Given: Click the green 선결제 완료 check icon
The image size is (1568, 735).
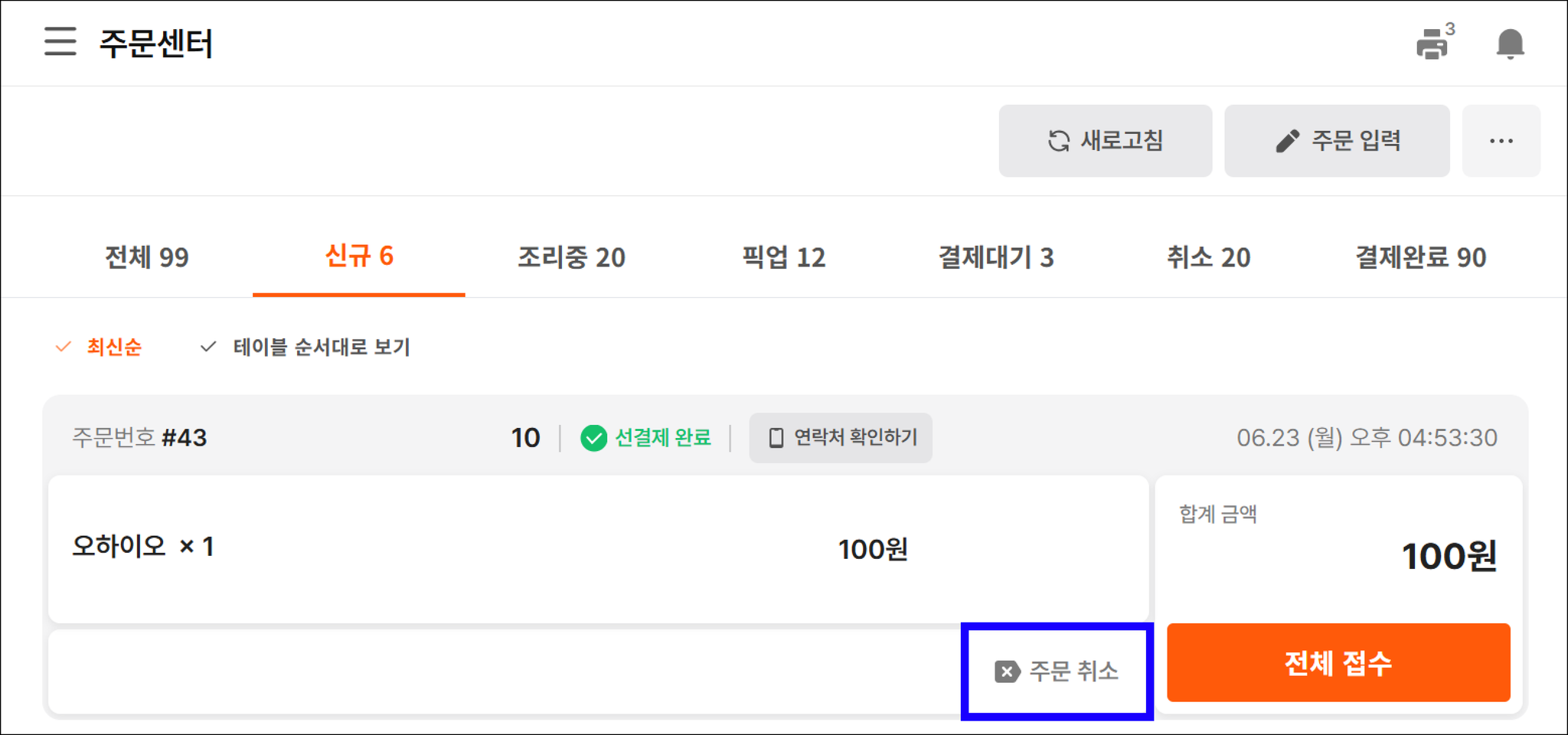Looking at the screenshot, I should point(593,438).
